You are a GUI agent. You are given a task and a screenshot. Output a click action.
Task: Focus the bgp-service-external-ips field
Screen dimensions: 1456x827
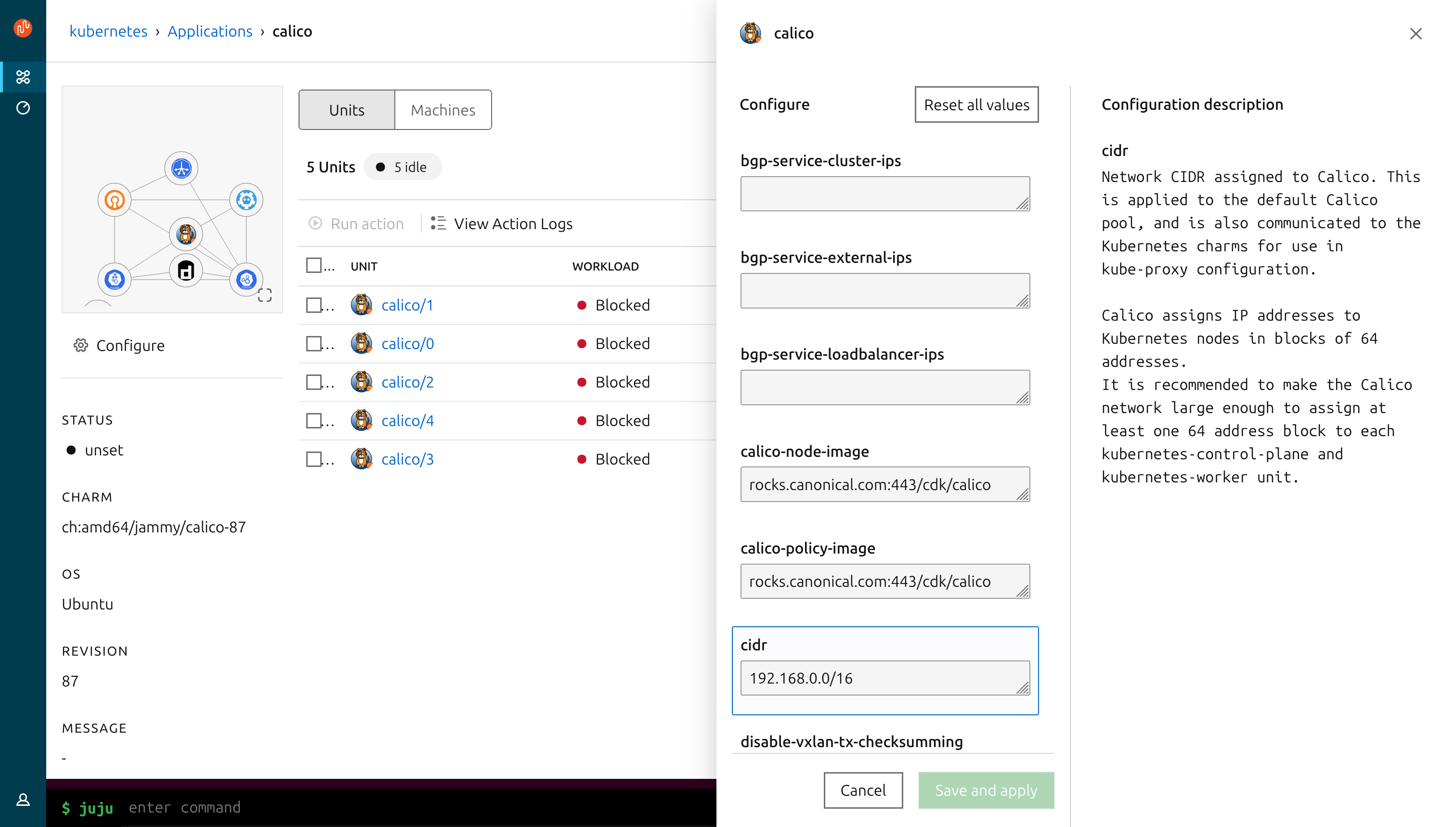(x=885, y=291)
